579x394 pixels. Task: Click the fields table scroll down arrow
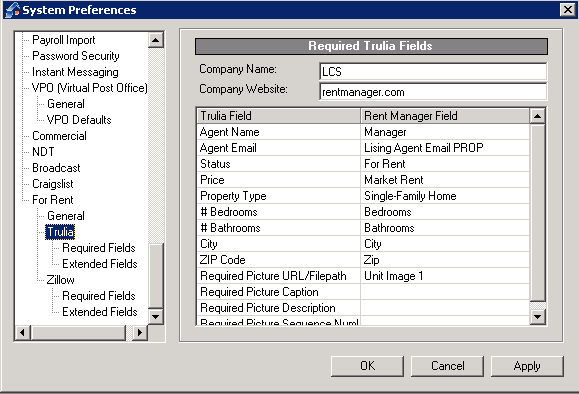pyautogui.click(x=538, y=317)
